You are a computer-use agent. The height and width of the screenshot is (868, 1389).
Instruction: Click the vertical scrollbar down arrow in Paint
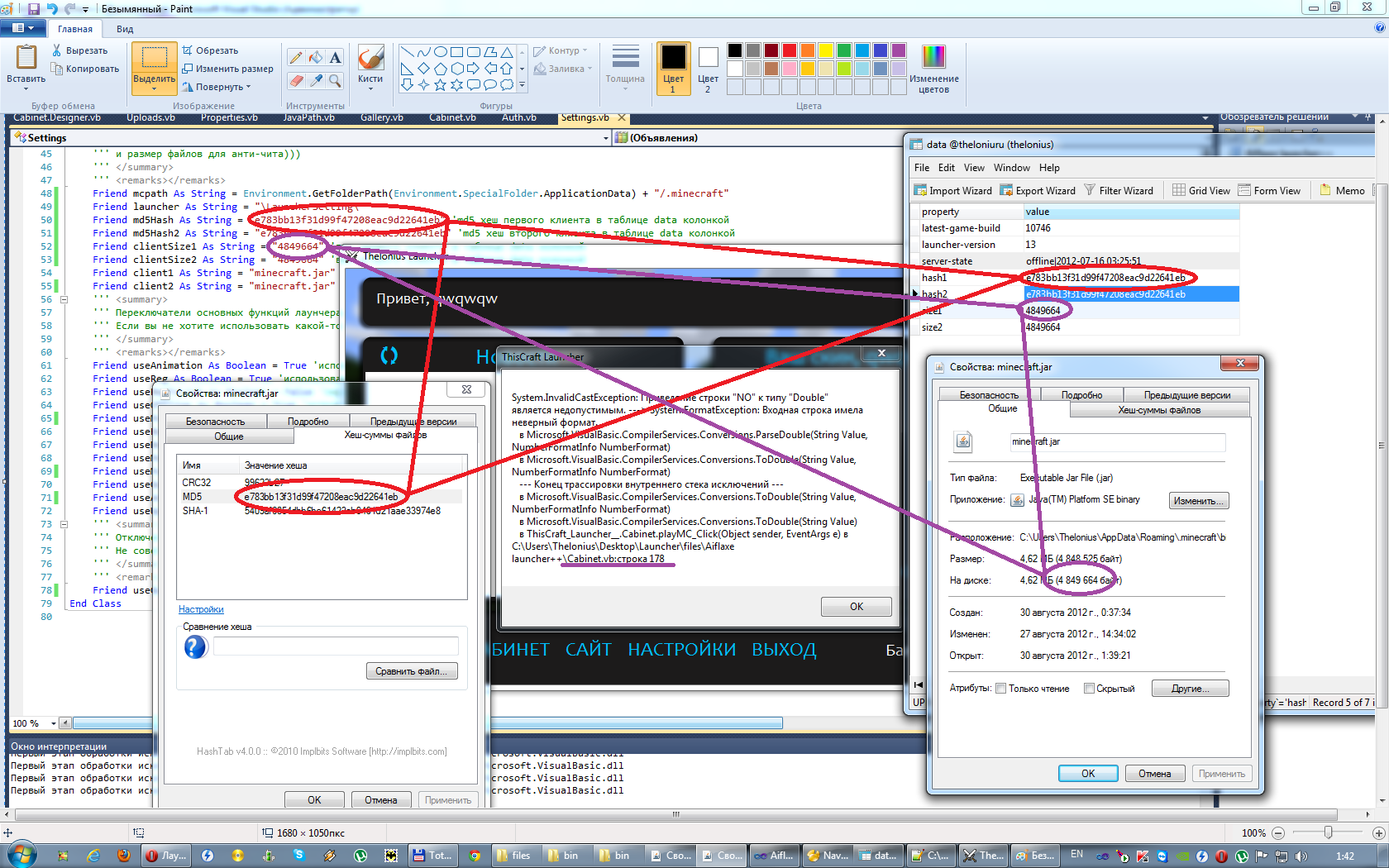tap(1382, 801)
